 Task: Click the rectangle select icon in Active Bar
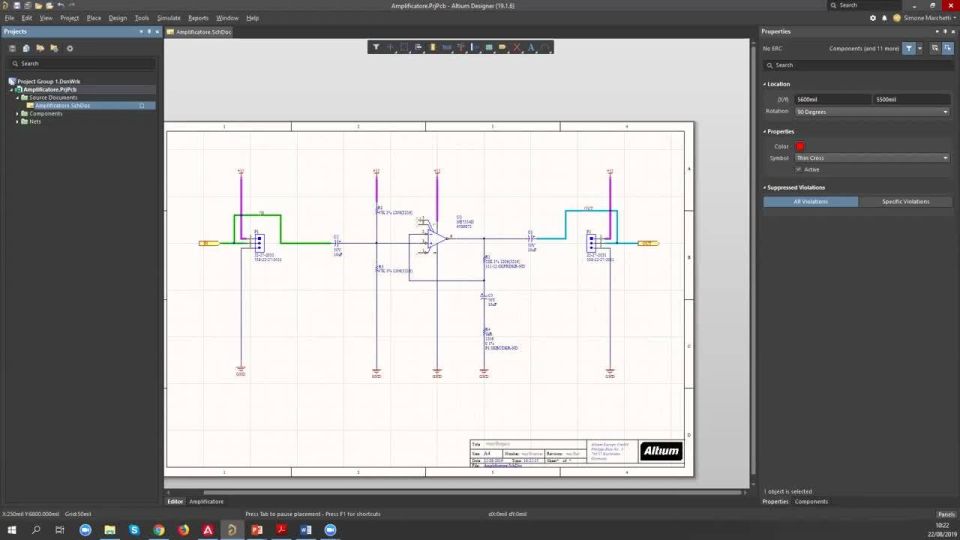pos(404,47)
